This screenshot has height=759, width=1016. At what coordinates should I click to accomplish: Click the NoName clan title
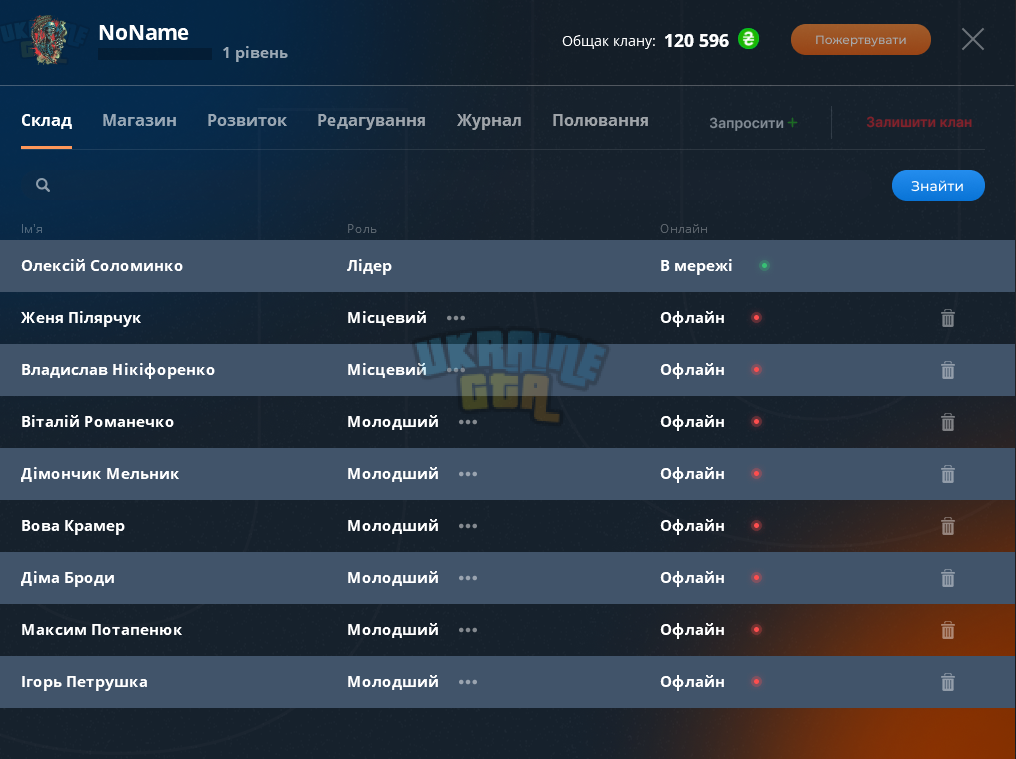[x=143, y=32]
